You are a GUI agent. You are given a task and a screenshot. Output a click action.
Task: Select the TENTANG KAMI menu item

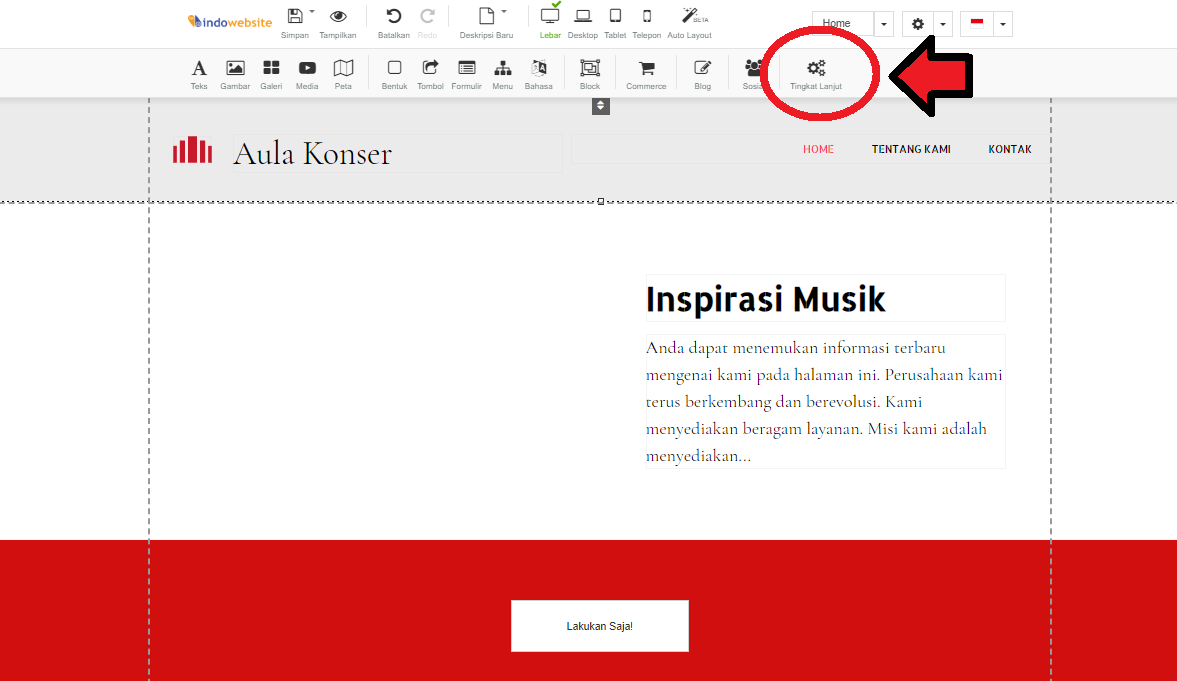(x=911, y=148)
